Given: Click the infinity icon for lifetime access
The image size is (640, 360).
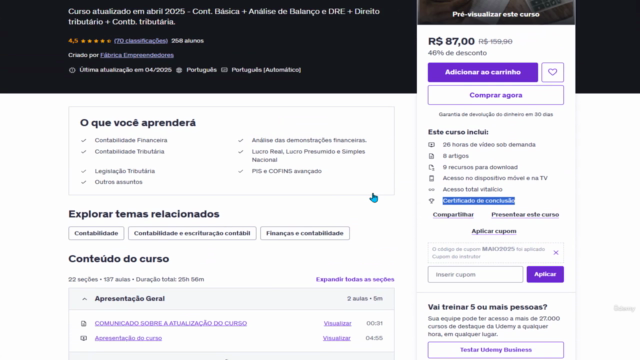Looking at the screenshot, I should coord(431,189).
